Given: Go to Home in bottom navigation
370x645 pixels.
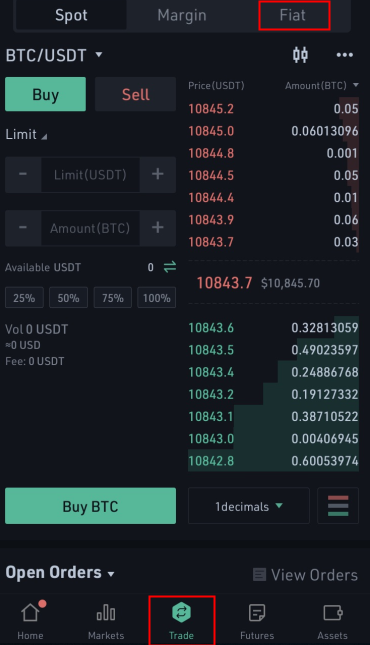Looking at the screenshot, I should pyautogui.click(x=30, y=620).
